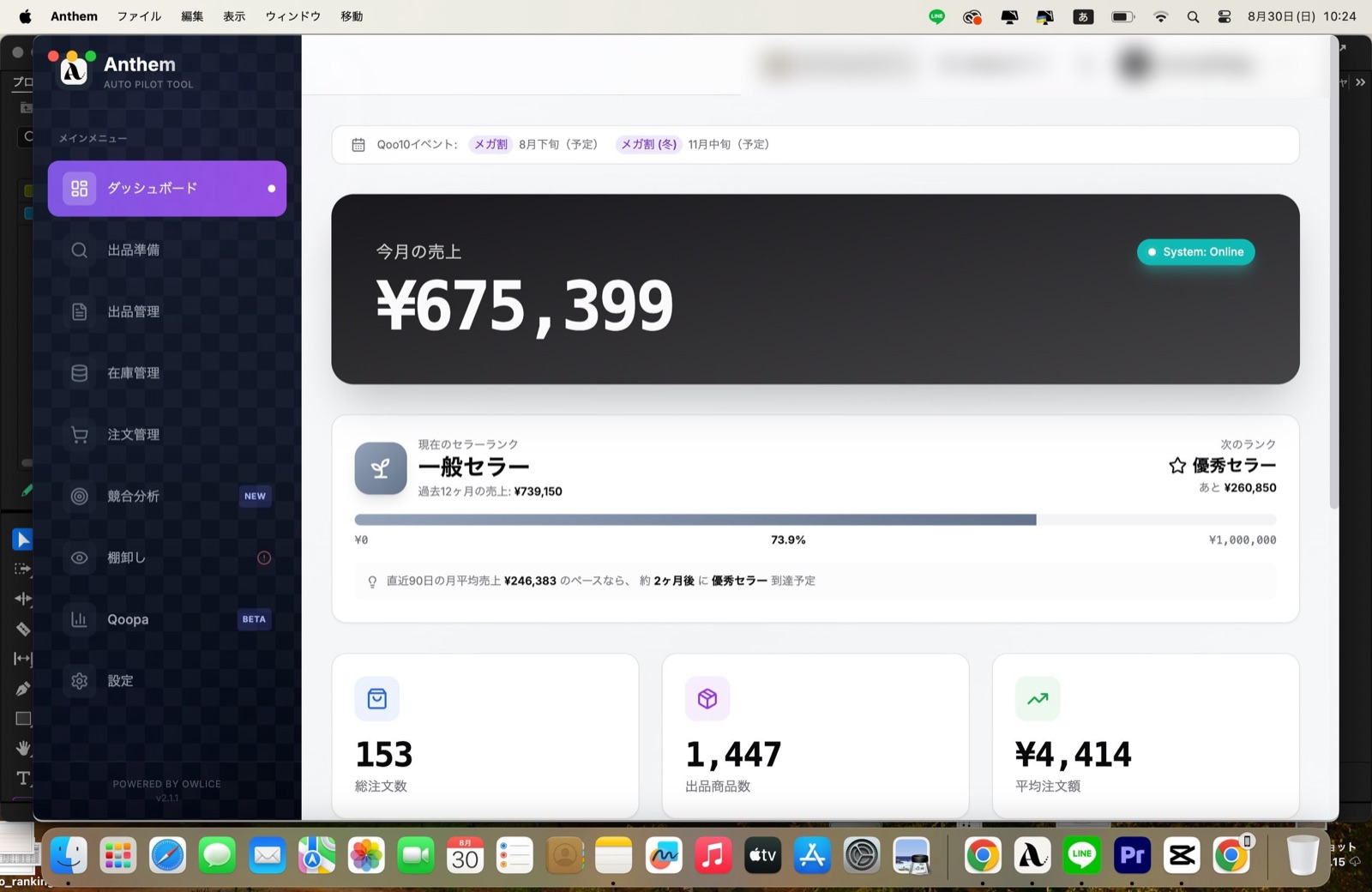Screen dimensions: 1372x892
Task: Open the 移動 menu in the menu bar
Action: (x=352, y=16)
